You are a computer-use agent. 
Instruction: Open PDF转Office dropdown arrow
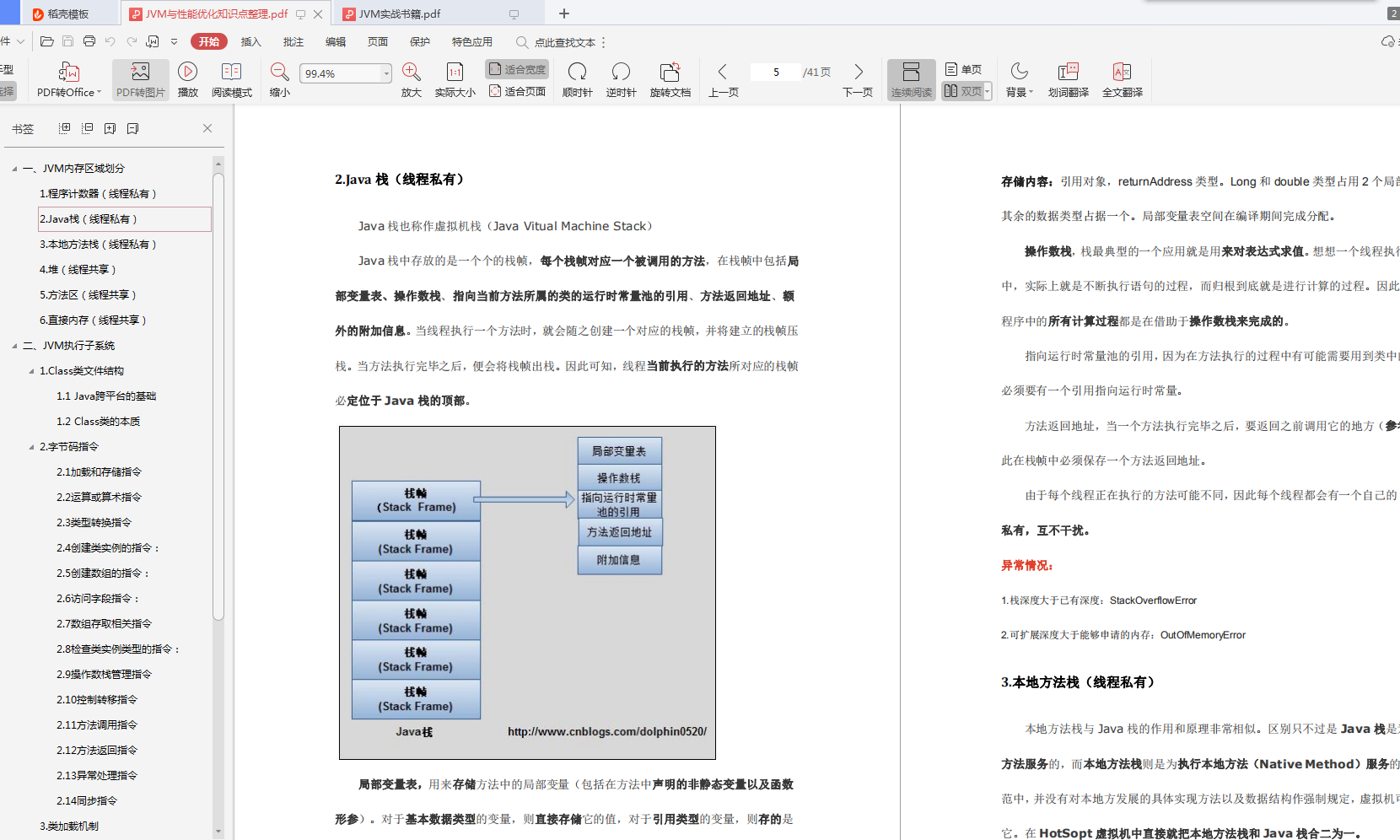coord(99,93)
